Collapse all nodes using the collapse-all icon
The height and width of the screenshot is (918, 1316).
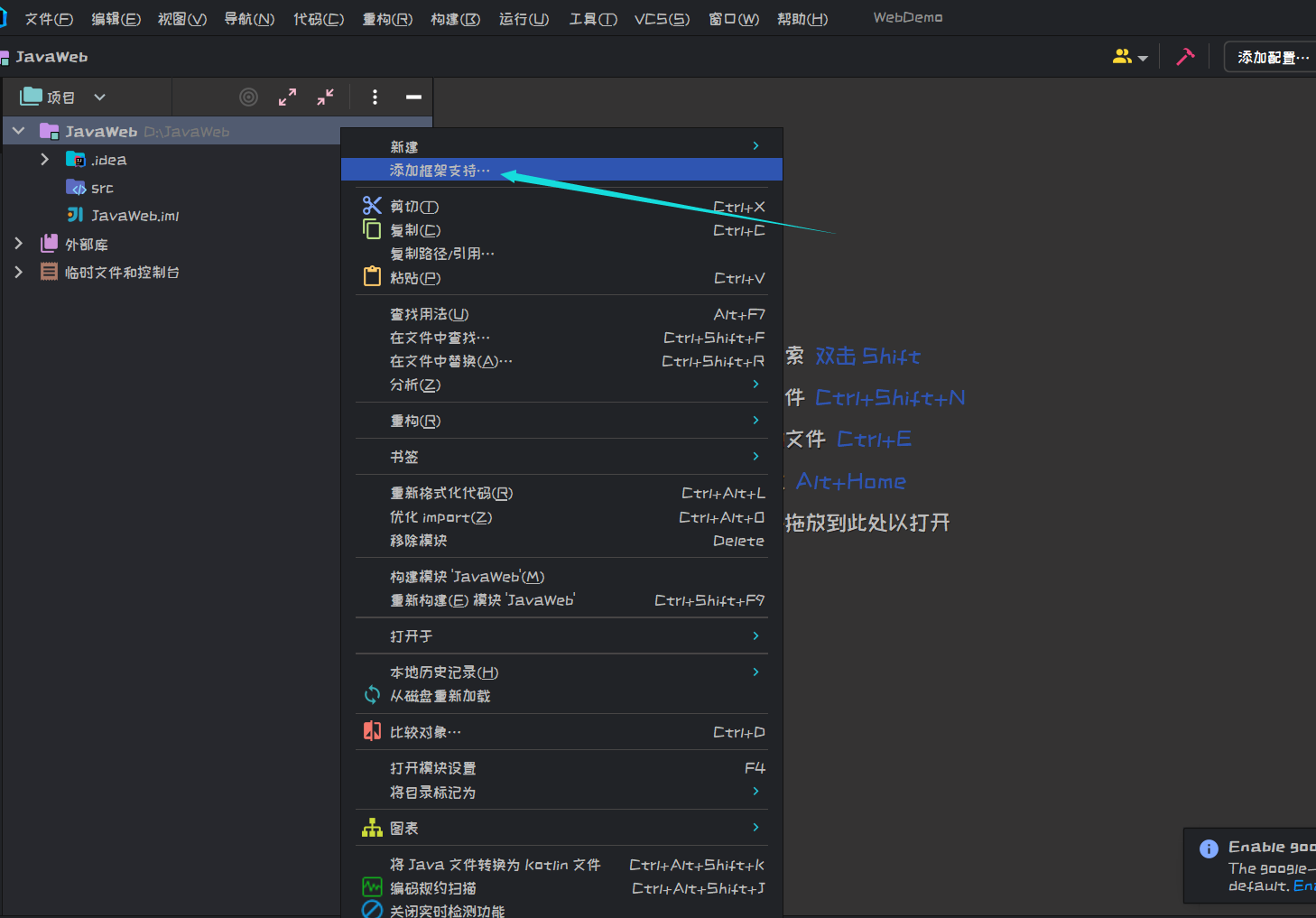coord(325,97)
